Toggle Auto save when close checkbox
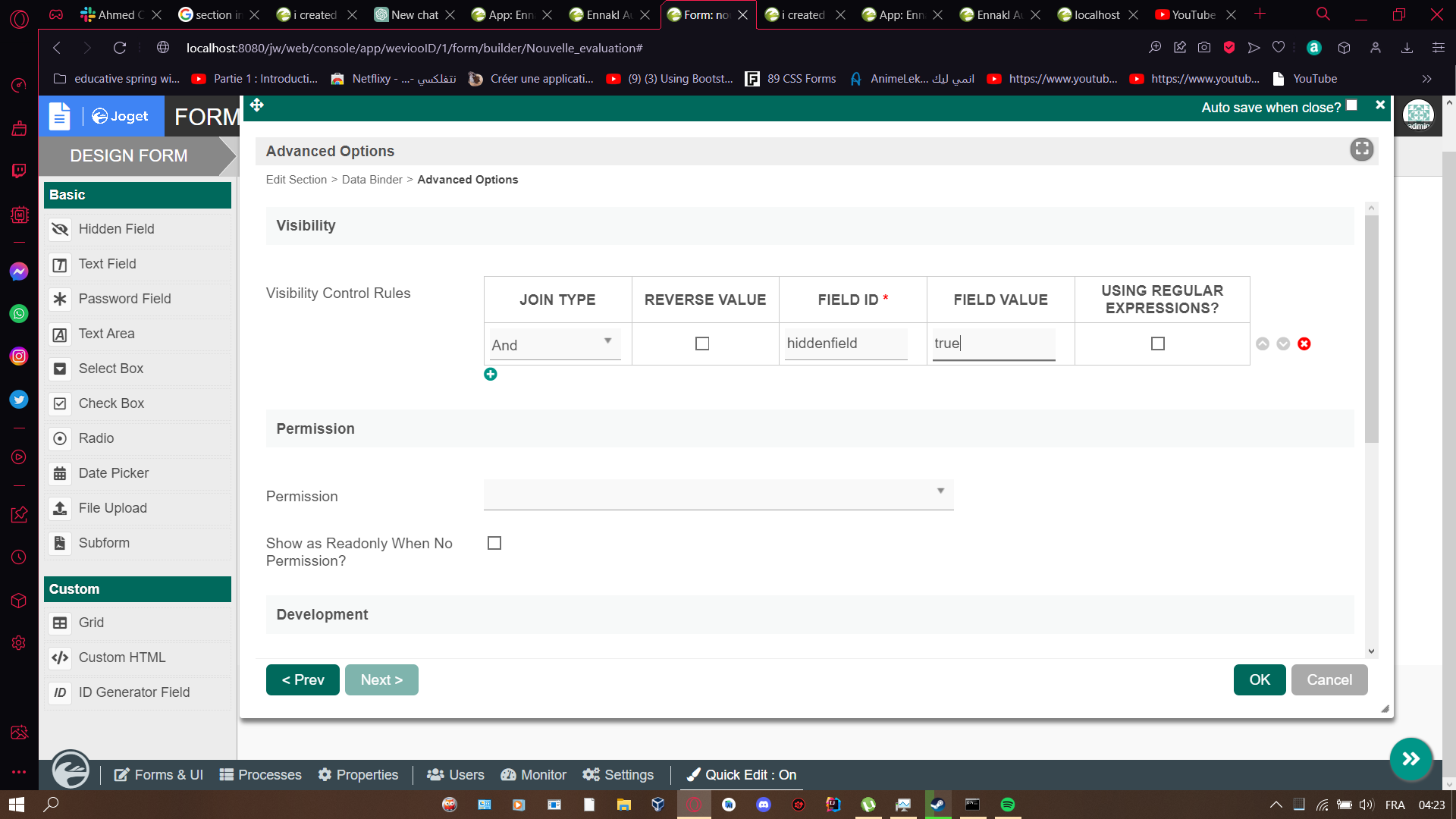 point(1351,105)
